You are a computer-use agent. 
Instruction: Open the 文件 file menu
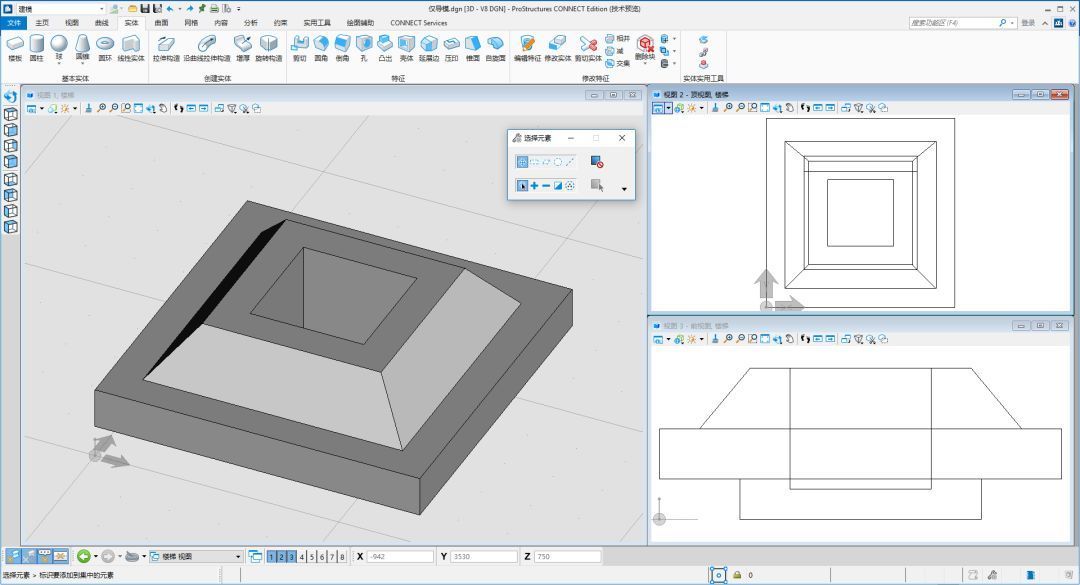coord(14,23)
